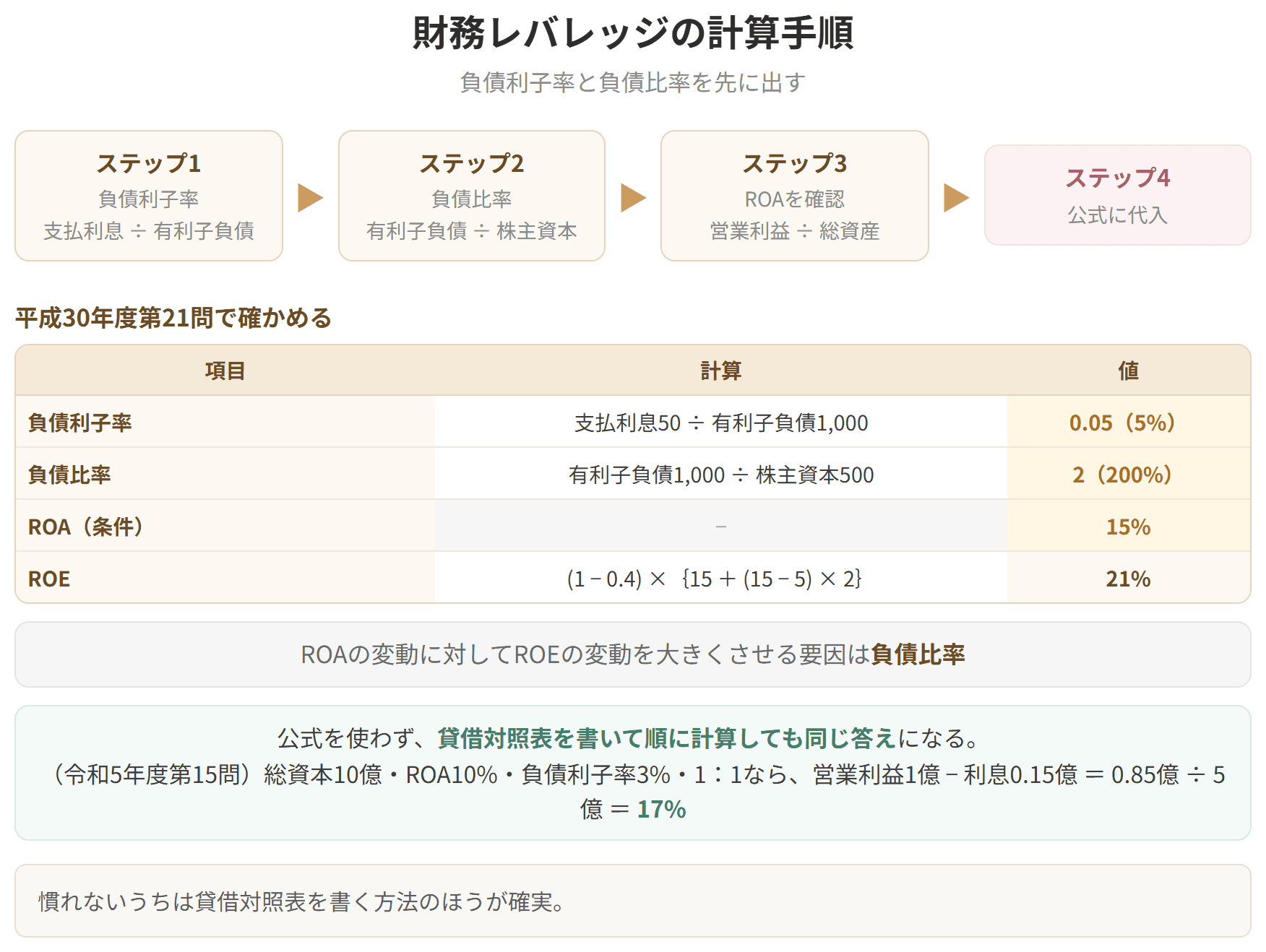Click the heading 平成30年度第21問で確かめる

(x=173, y=318)
